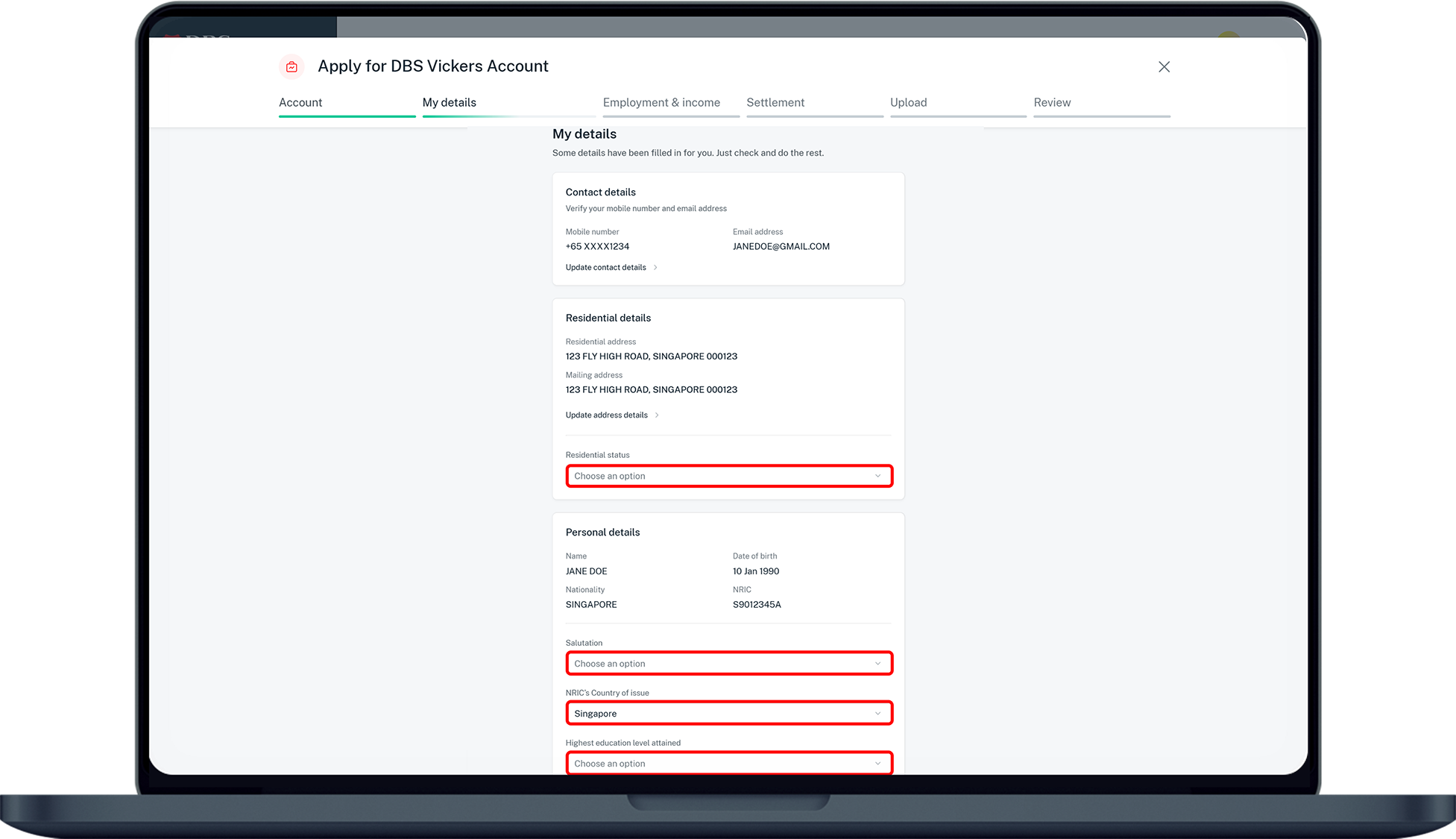Screen dimensions: 1456x839
Task: Click the My details page heading
Action: pyautogui.click(x=584, y=134)
